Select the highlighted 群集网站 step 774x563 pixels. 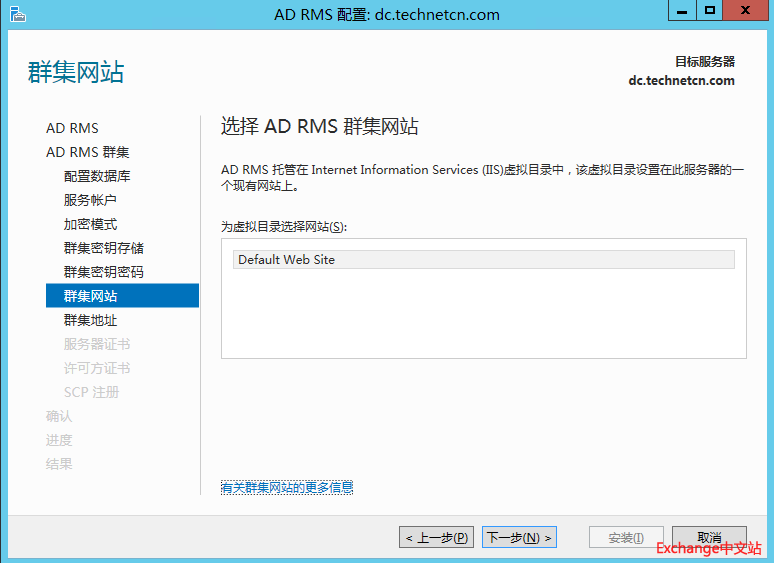tap(91, 296)
